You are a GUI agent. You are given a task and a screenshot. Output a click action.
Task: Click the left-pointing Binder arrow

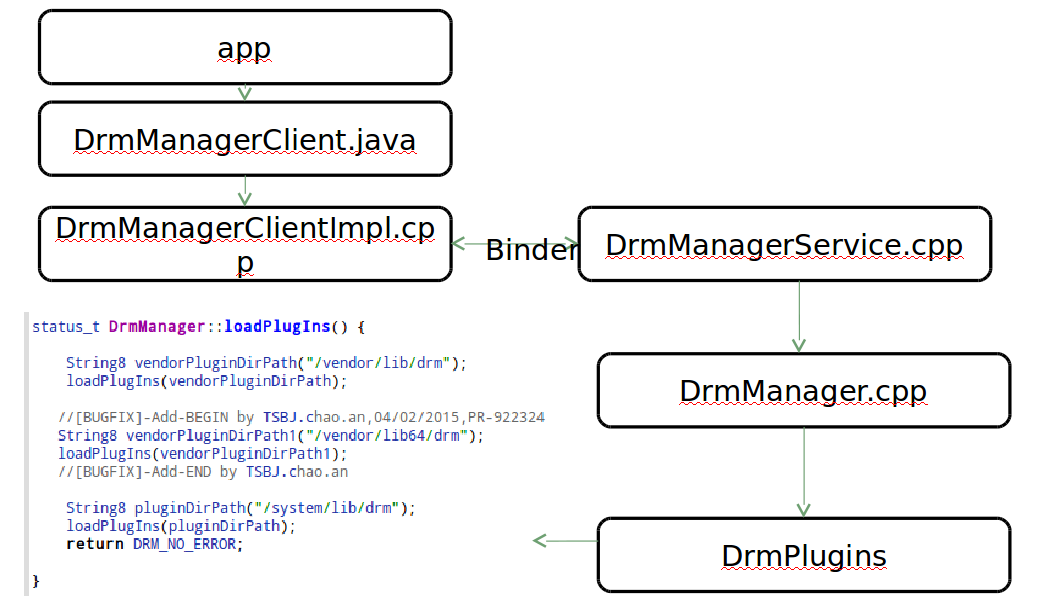467,242
